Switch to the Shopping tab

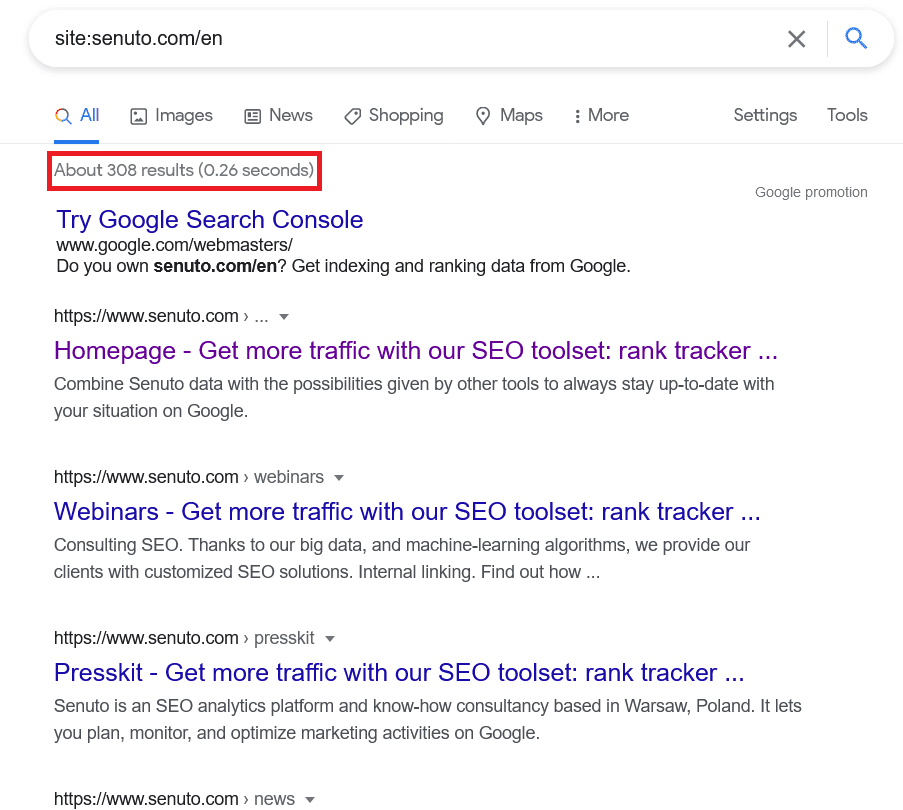point(405,115)
